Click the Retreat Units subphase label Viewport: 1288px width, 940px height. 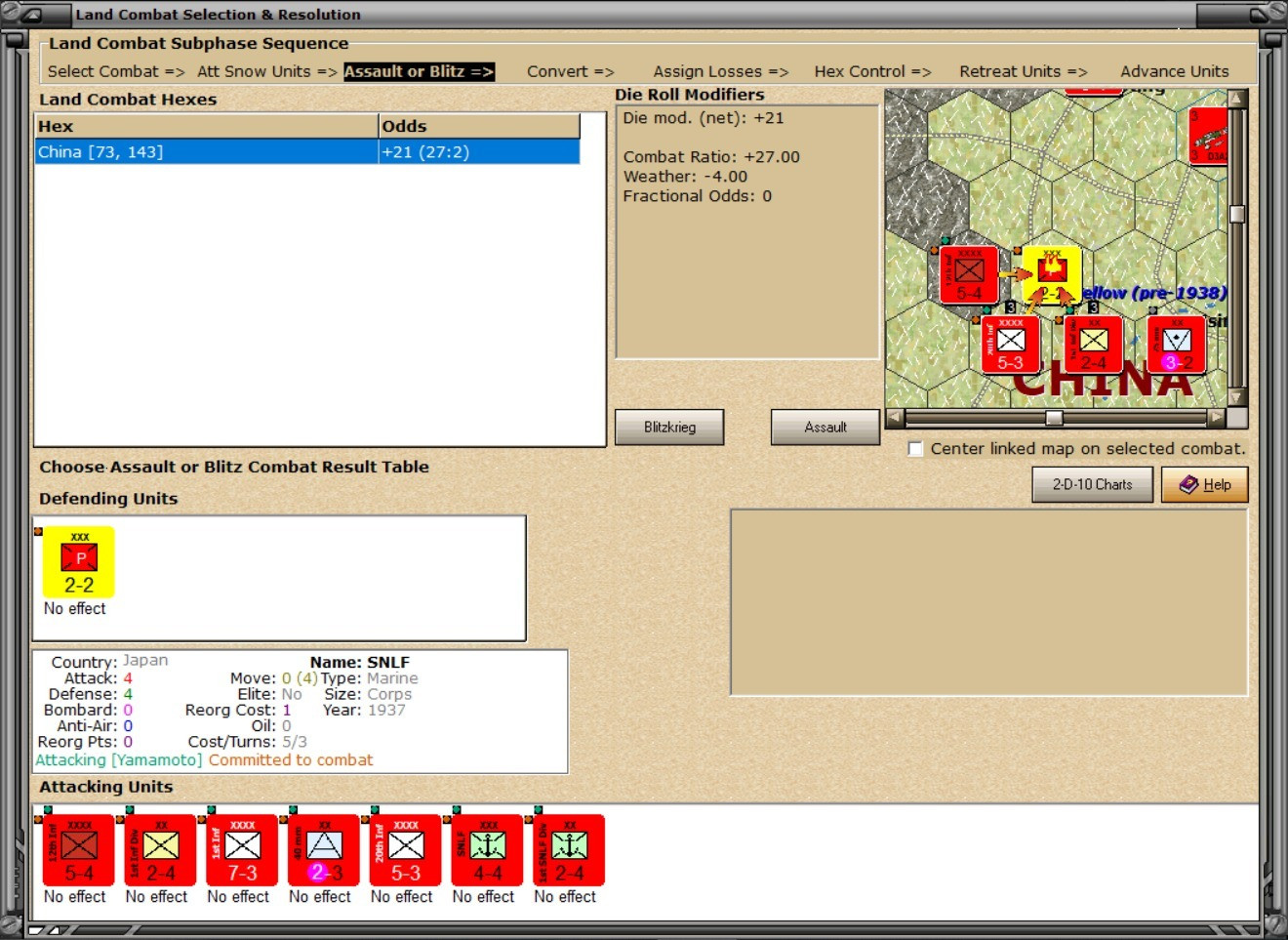tap(1024, 71)
